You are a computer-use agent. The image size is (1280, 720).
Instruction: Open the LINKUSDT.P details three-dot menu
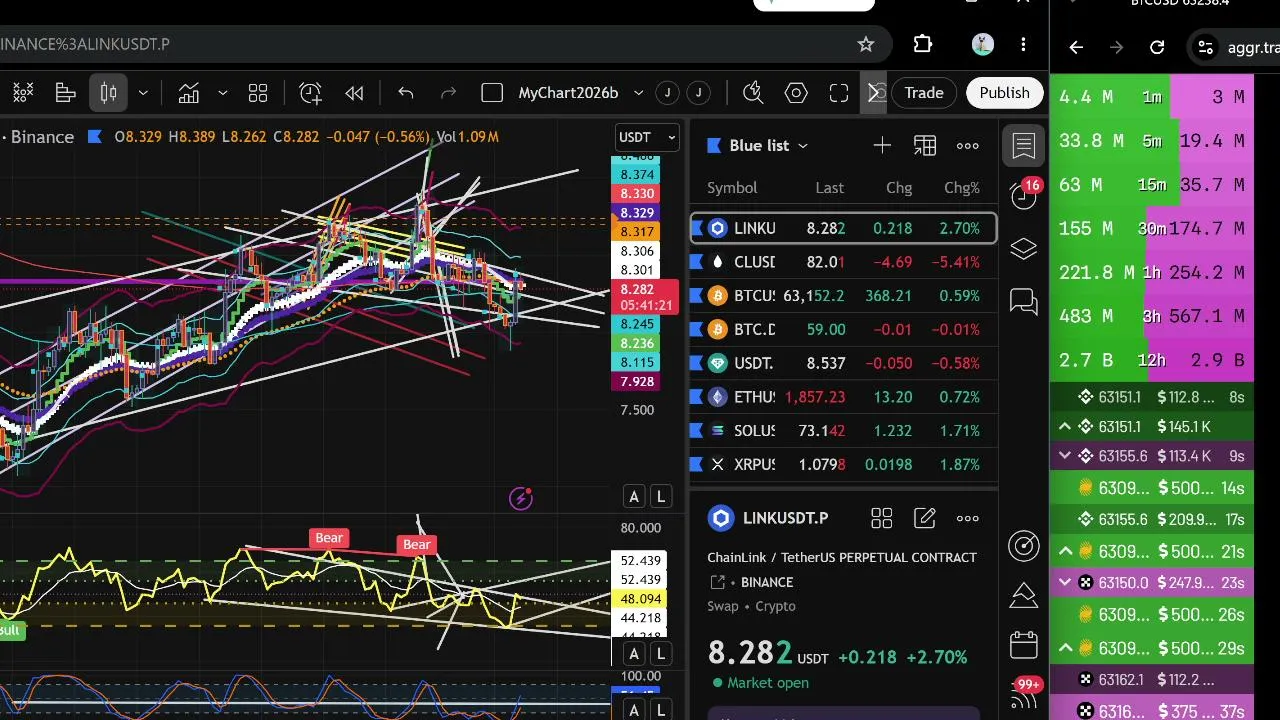[x=968, y=518]
